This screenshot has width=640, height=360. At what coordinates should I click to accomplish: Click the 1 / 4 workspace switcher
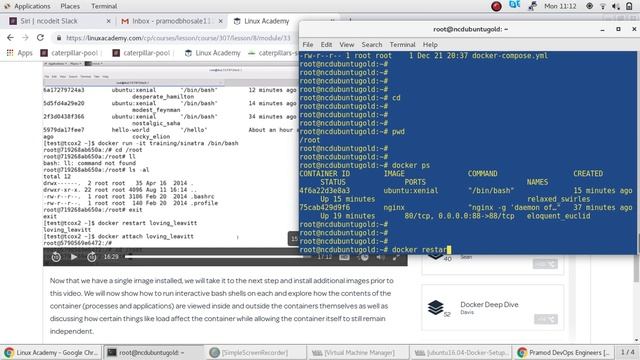click(627, 352)
